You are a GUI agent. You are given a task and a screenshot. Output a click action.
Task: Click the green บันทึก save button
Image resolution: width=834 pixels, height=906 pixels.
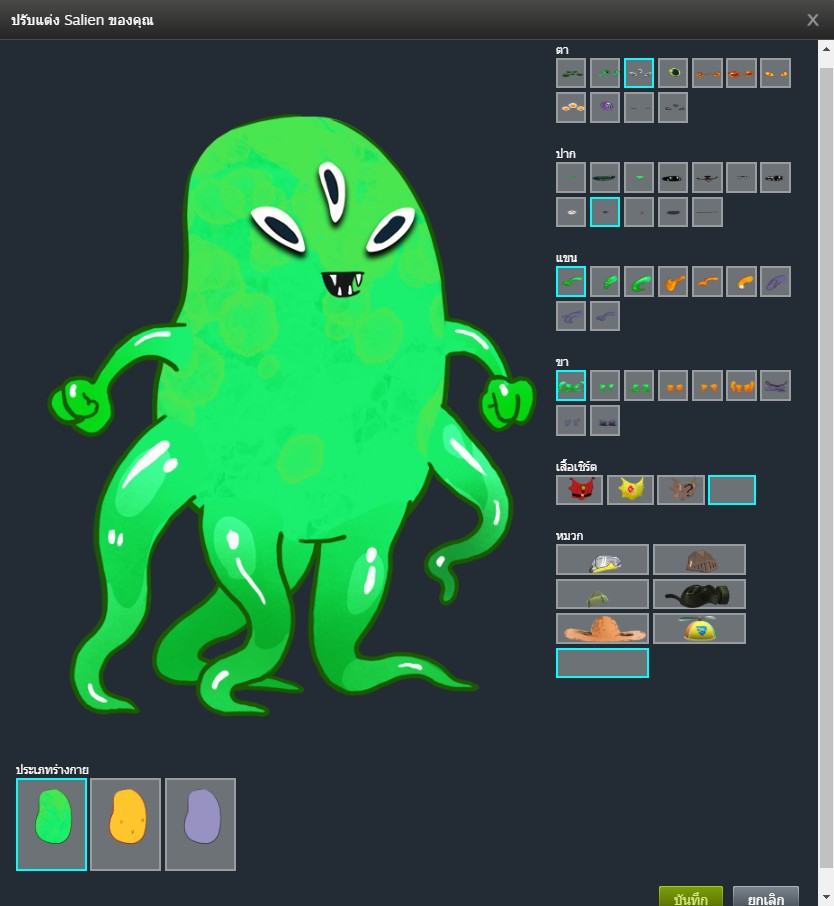(x=691, y=897)
